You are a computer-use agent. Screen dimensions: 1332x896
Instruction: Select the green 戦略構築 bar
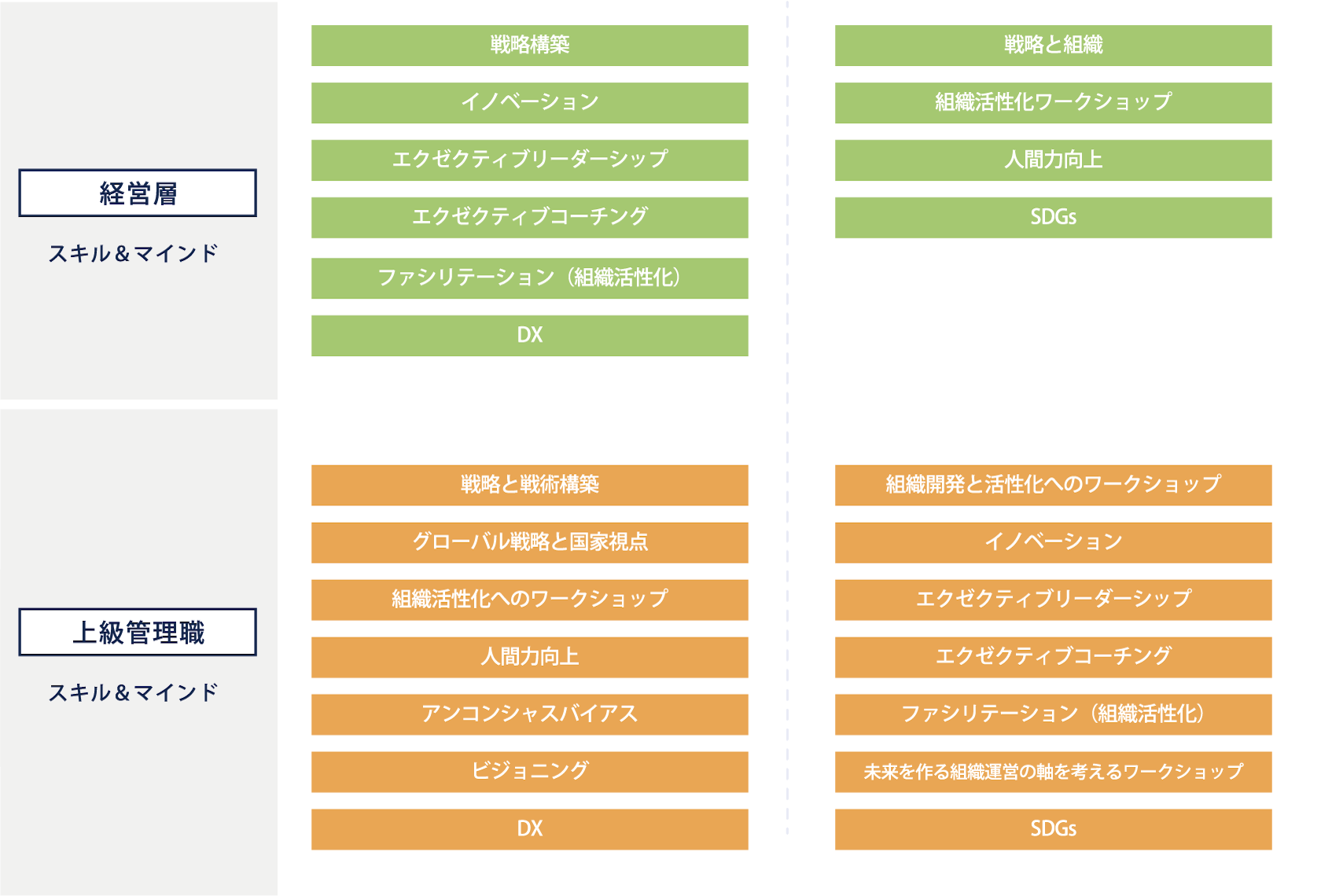(x=529, y=46)
